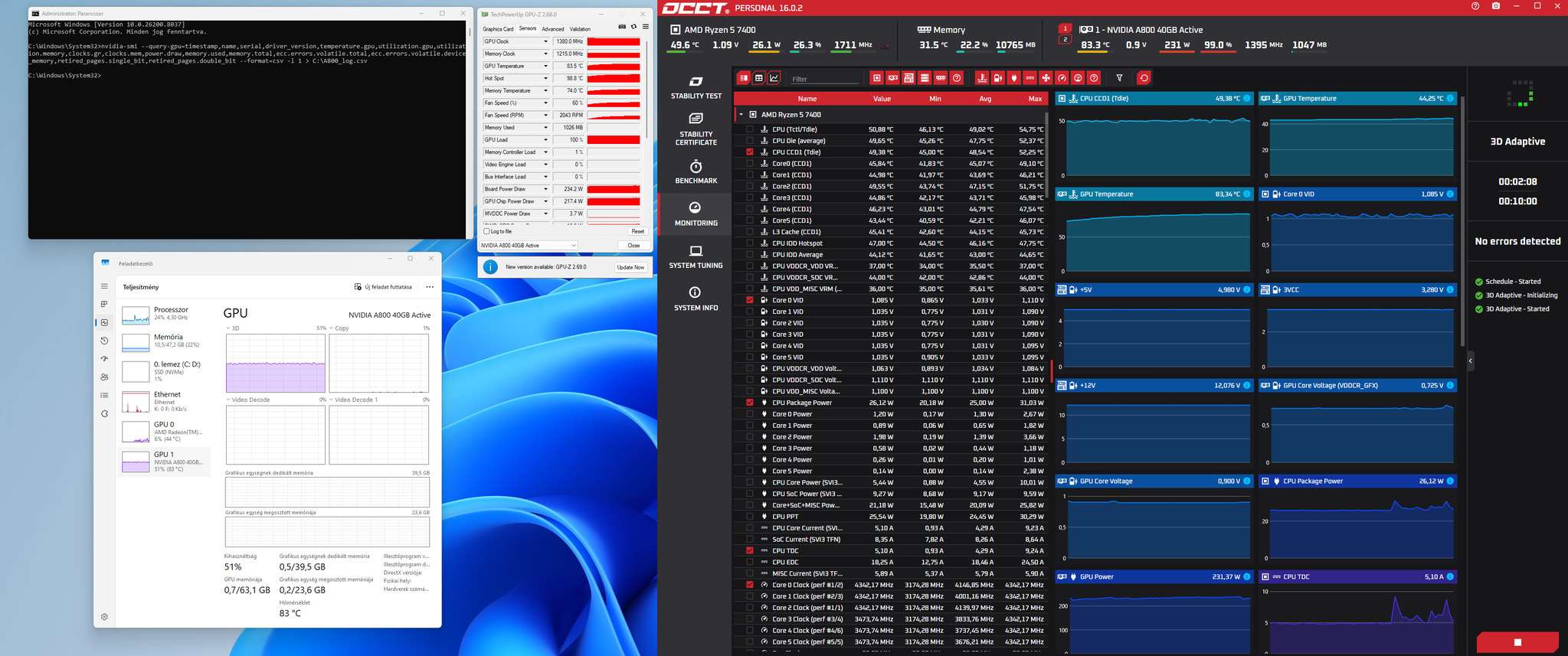Click Close button in GPU-Z

pyautogui.click(x=633, y=246)
